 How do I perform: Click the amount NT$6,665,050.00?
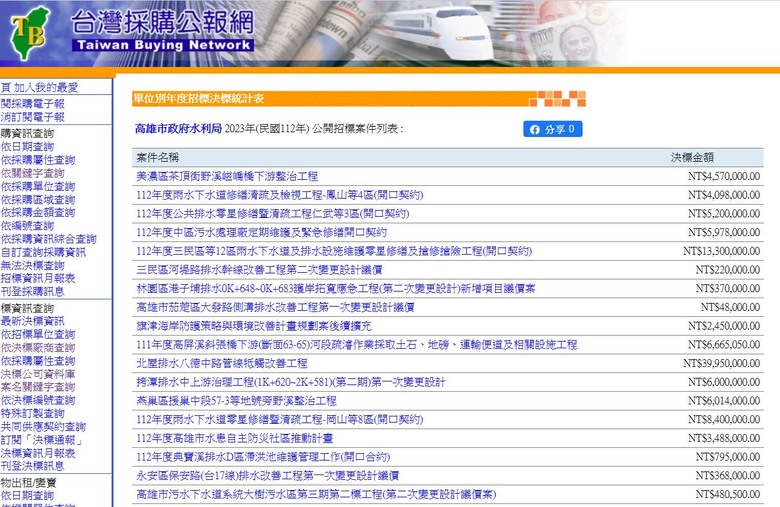(724, 345)
